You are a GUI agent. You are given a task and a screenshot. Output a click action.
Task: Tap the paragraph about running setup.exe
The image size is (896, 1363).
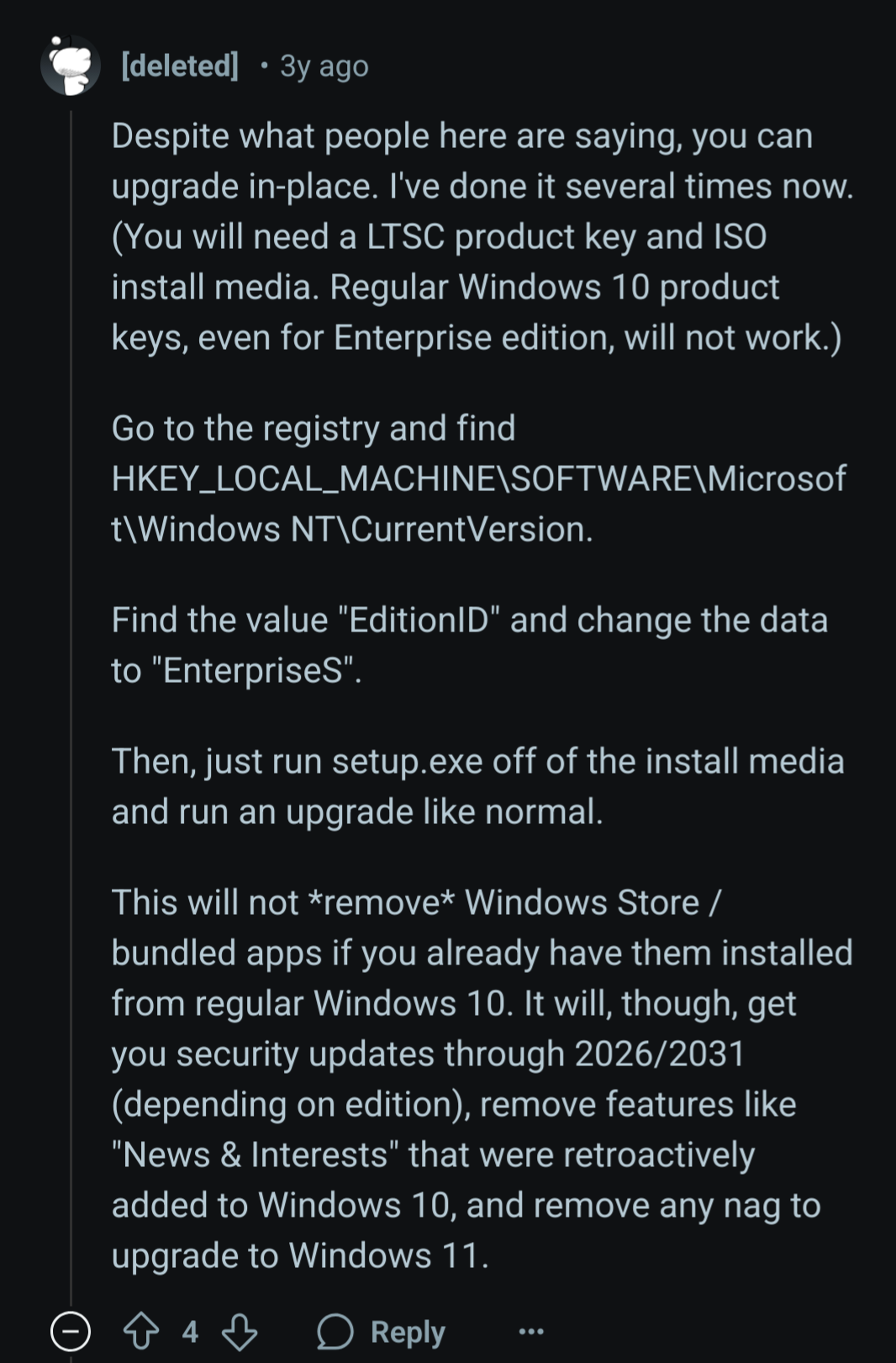coord(477,786)
